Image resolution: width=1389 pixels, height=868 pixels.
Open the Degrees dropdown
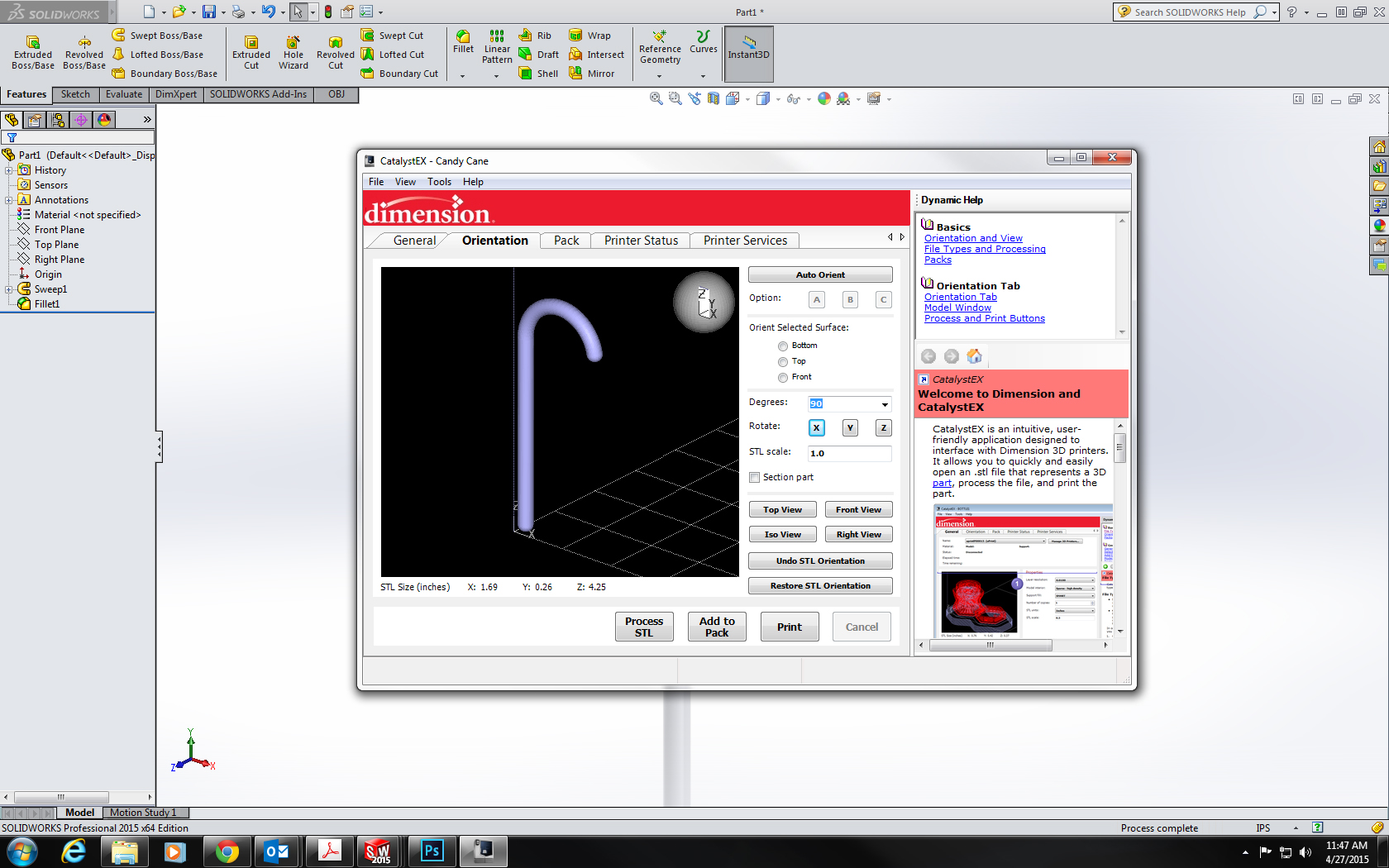click(x=885, y=404)
